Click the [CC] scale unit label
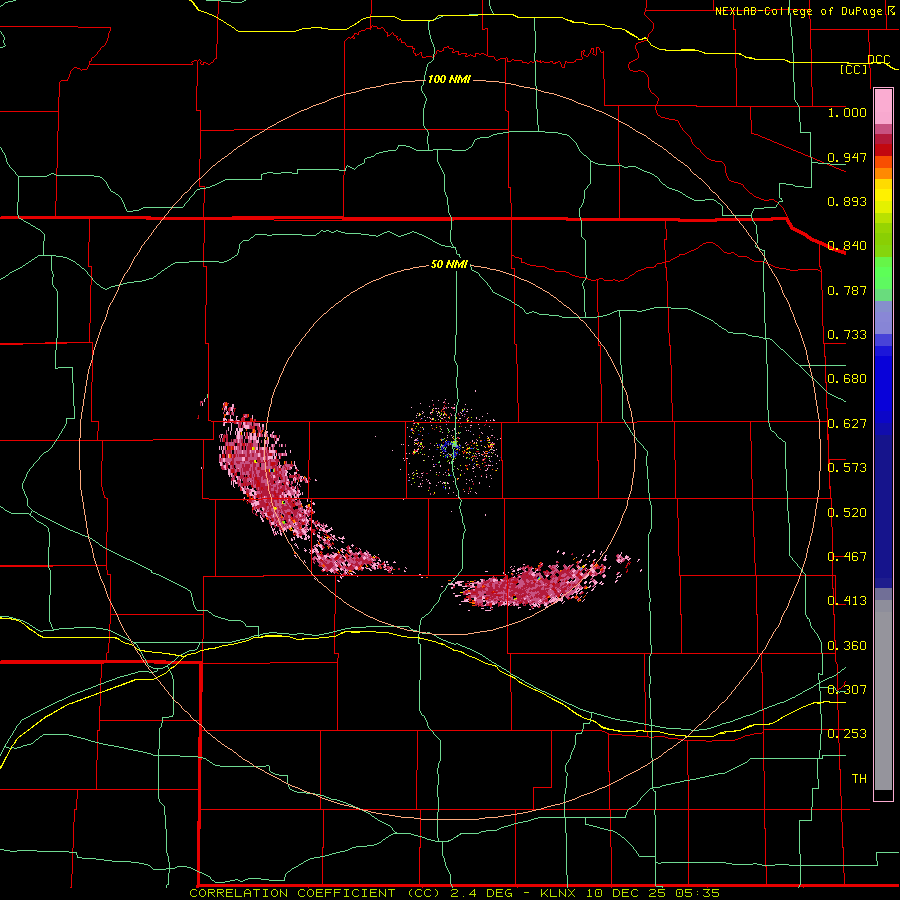This screenshot has height=900, width=900. pos(854,70)
